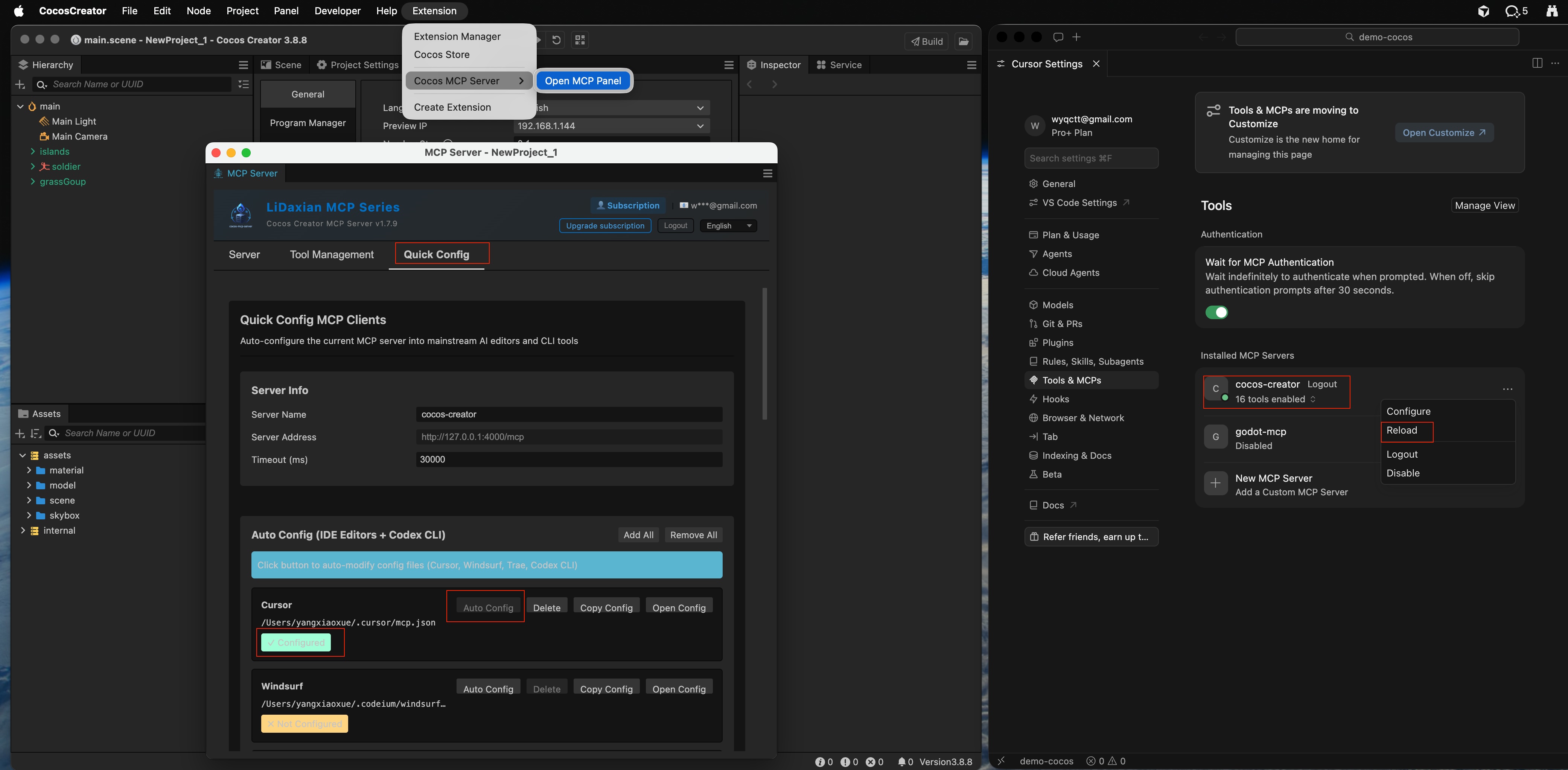Viewport: 1568px width, 770px height.
Task: Click split editor icon in Cursor
Action: pyautogui.click(x=1537, y=63)
